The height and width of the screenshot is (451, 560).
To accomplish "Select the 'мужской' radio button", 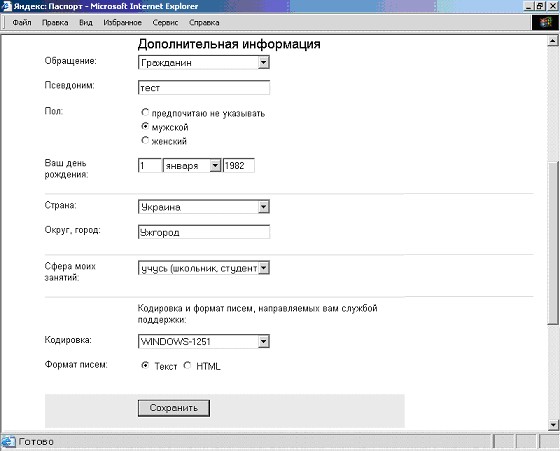I will (x=145, y=126).
